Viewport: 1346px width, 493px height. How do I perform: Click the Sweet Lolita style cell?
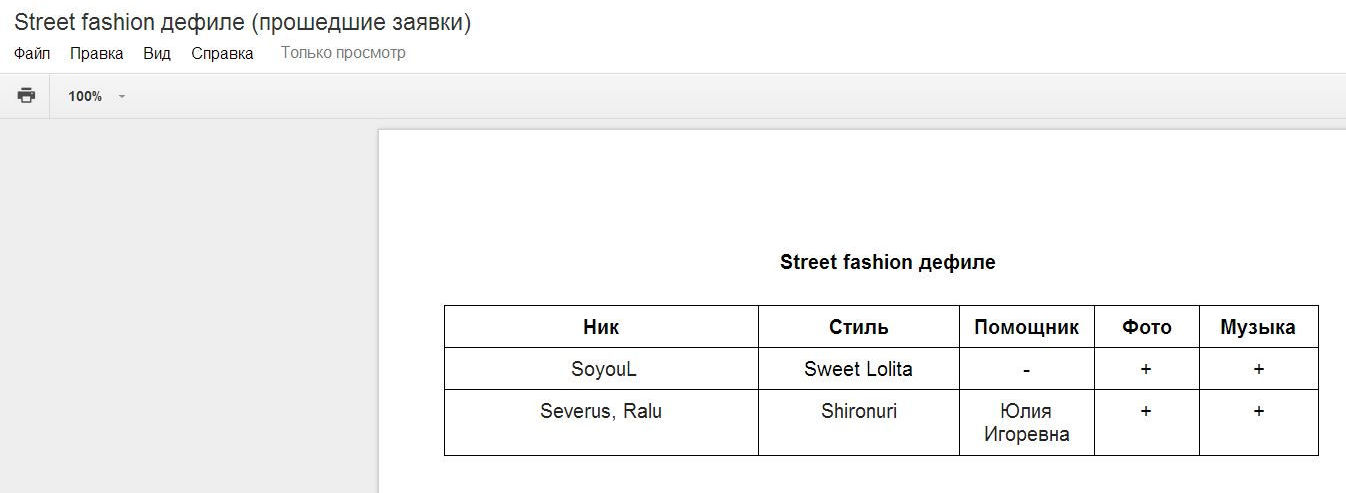(x=858, y=369)
